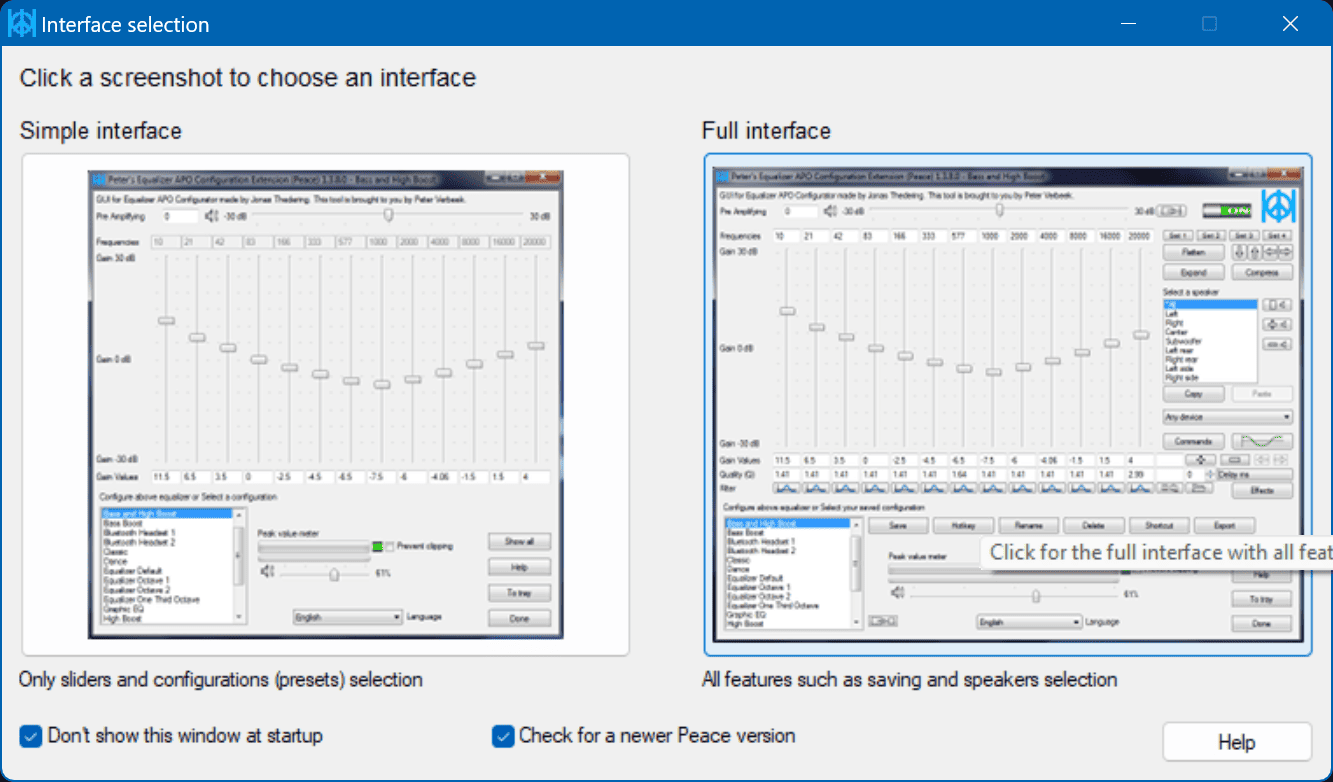Click the first filter type icon in Filter row

788,488
